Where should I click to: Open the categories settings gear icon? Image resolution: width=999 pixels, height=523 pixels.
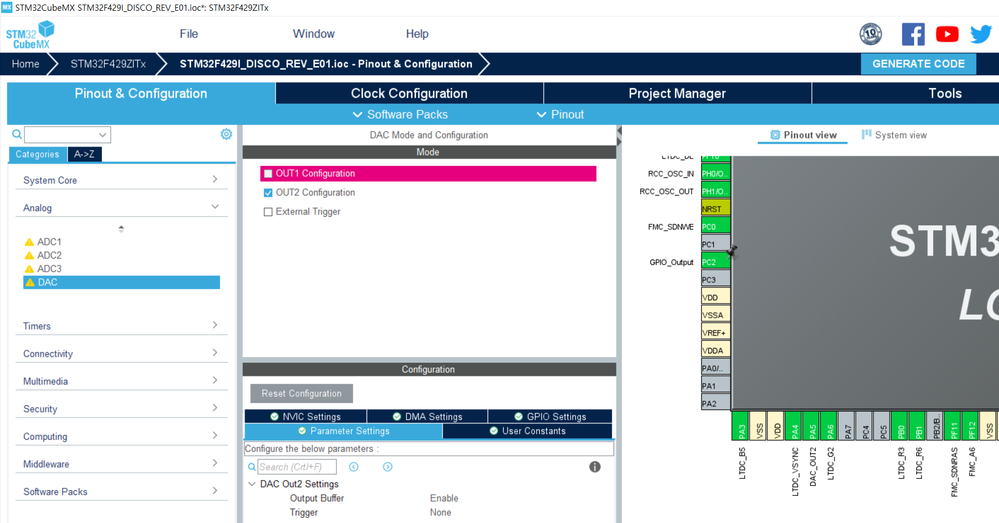[x=226, y=134]
